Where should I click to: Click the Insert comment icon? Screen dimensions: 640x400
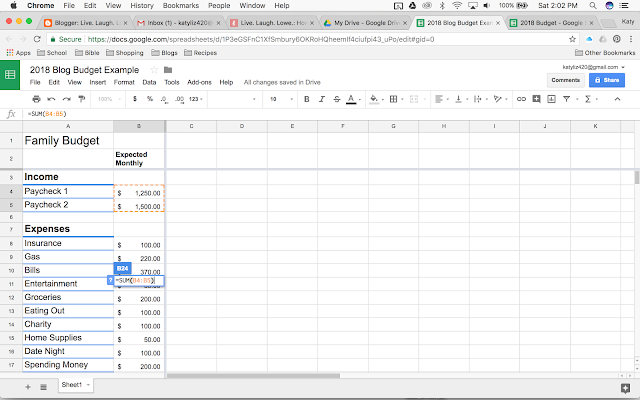click(536, 99)
